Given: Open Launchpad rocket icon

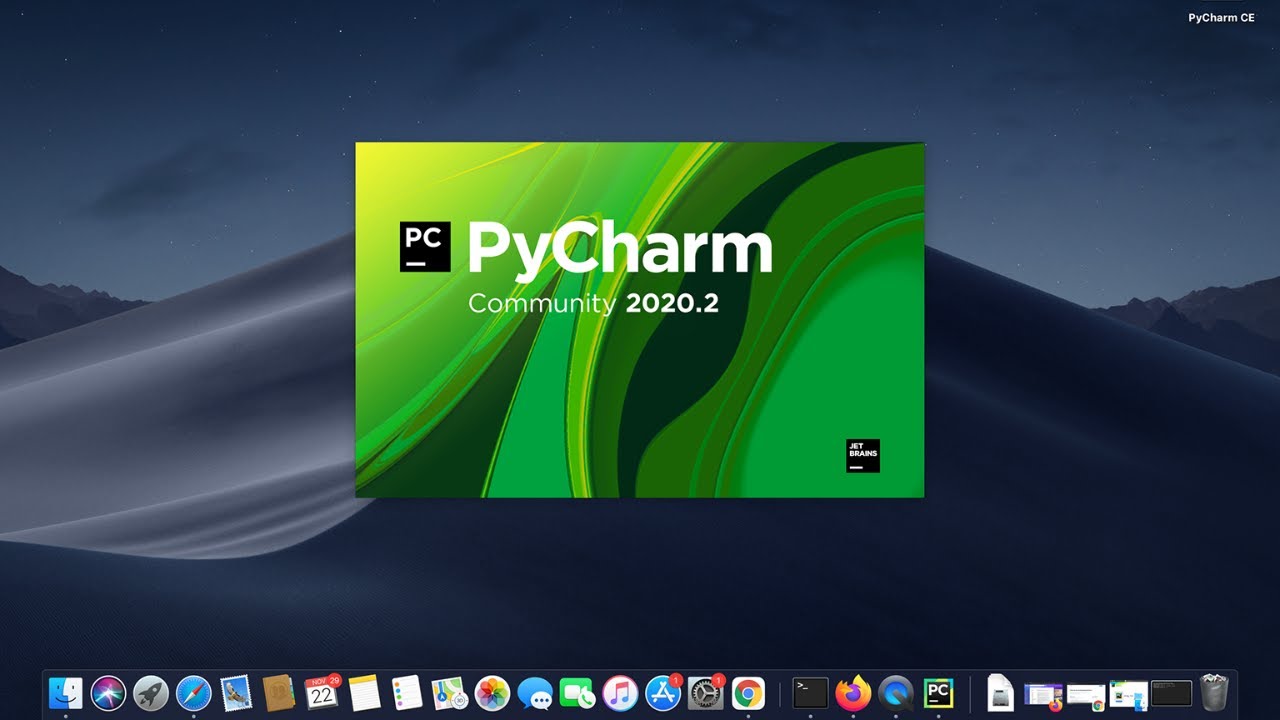Looking at the screenshot, I should [x=151, y=692].
